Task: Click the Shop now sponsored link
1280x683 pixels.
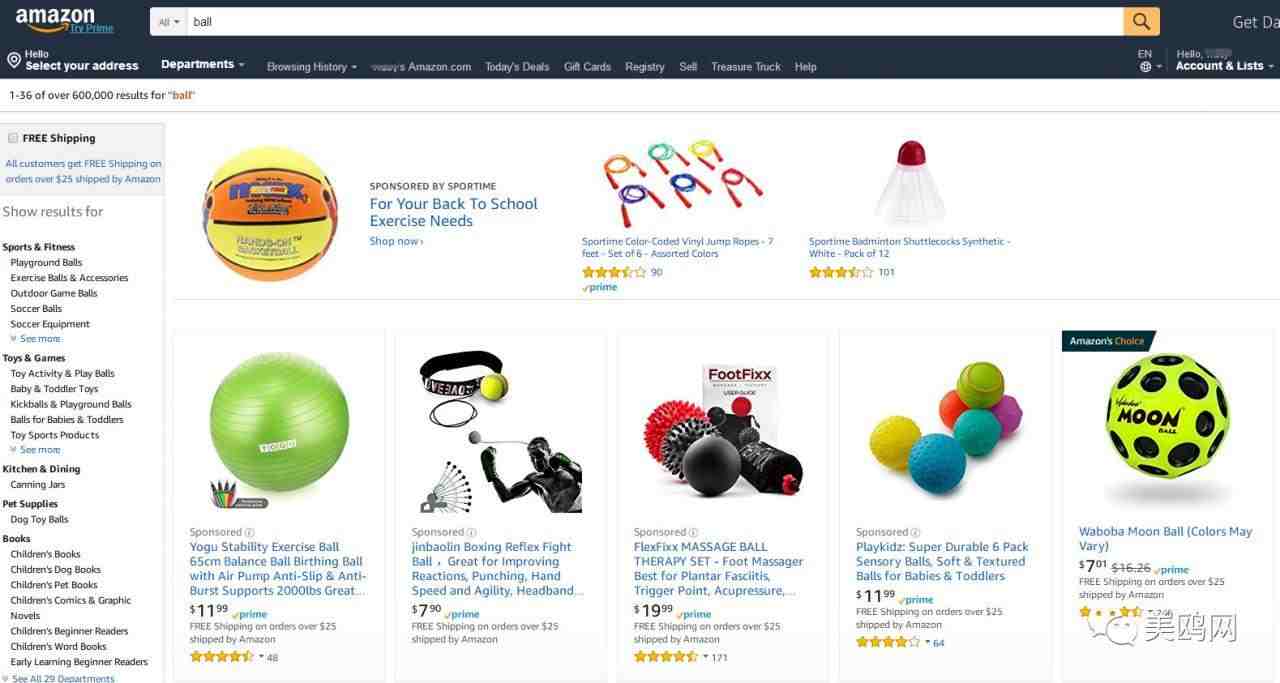Action: point(396,241)
